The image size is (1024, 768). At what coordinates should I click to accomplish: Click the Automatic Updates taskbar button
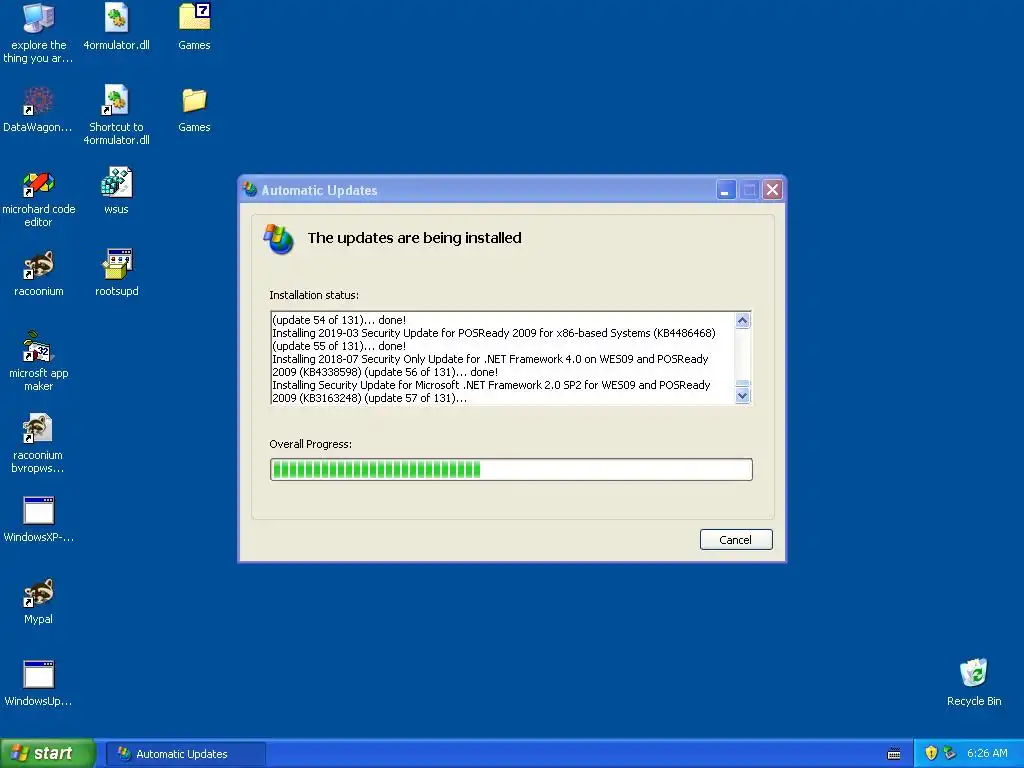tap(185, 754)
